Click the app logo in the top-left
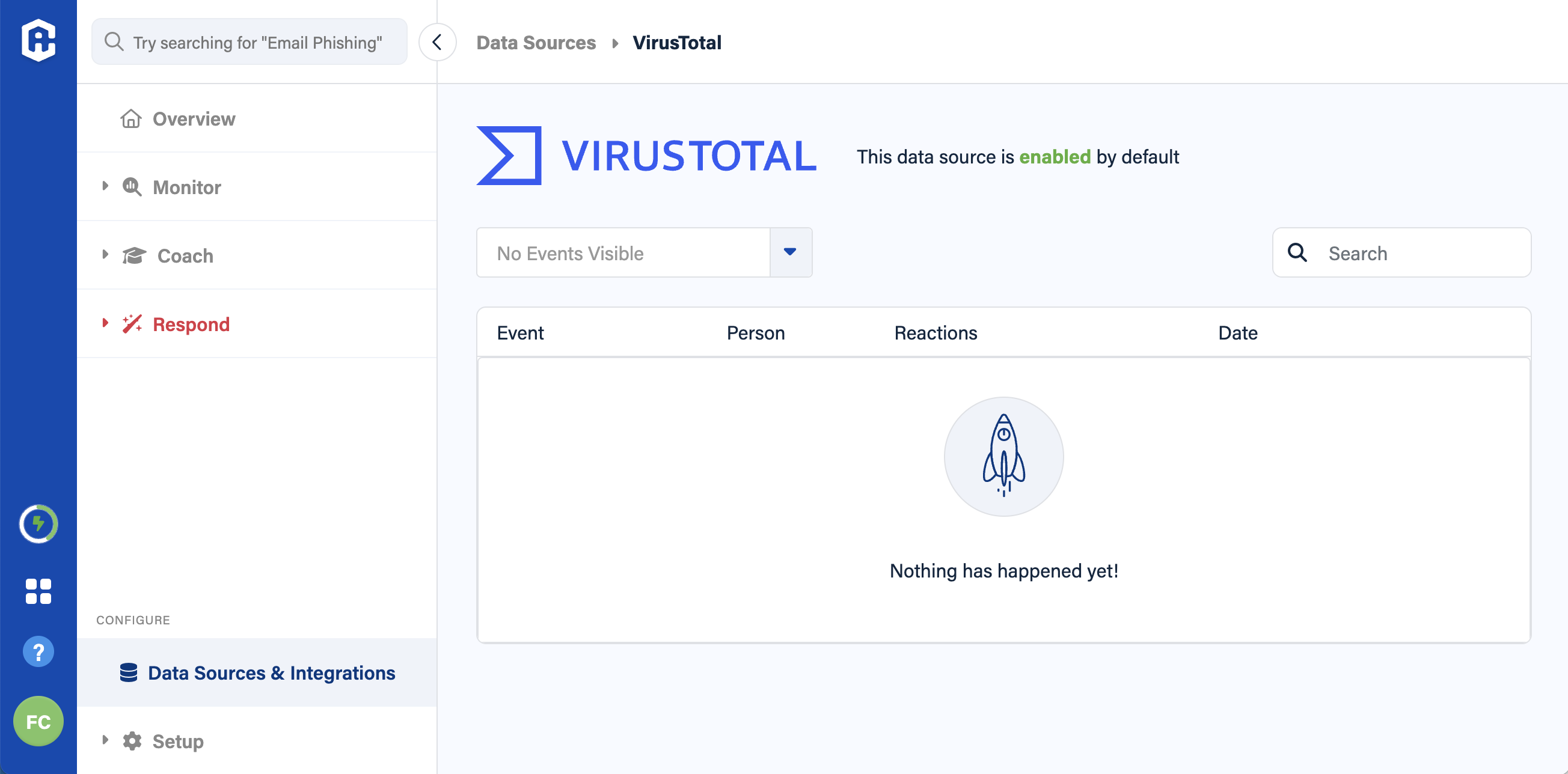This screenshot has width=1568, height=774. (38, 40)
